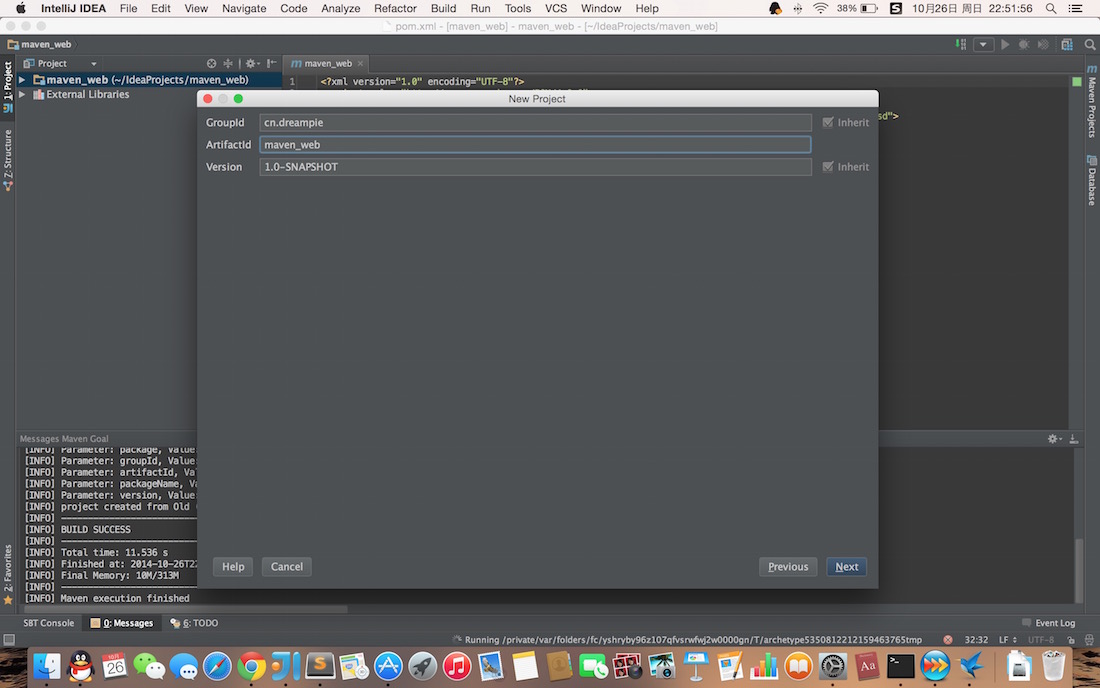
Task: Click the Spotlight search icon in the menu bar
Action: click(1051, 8)
